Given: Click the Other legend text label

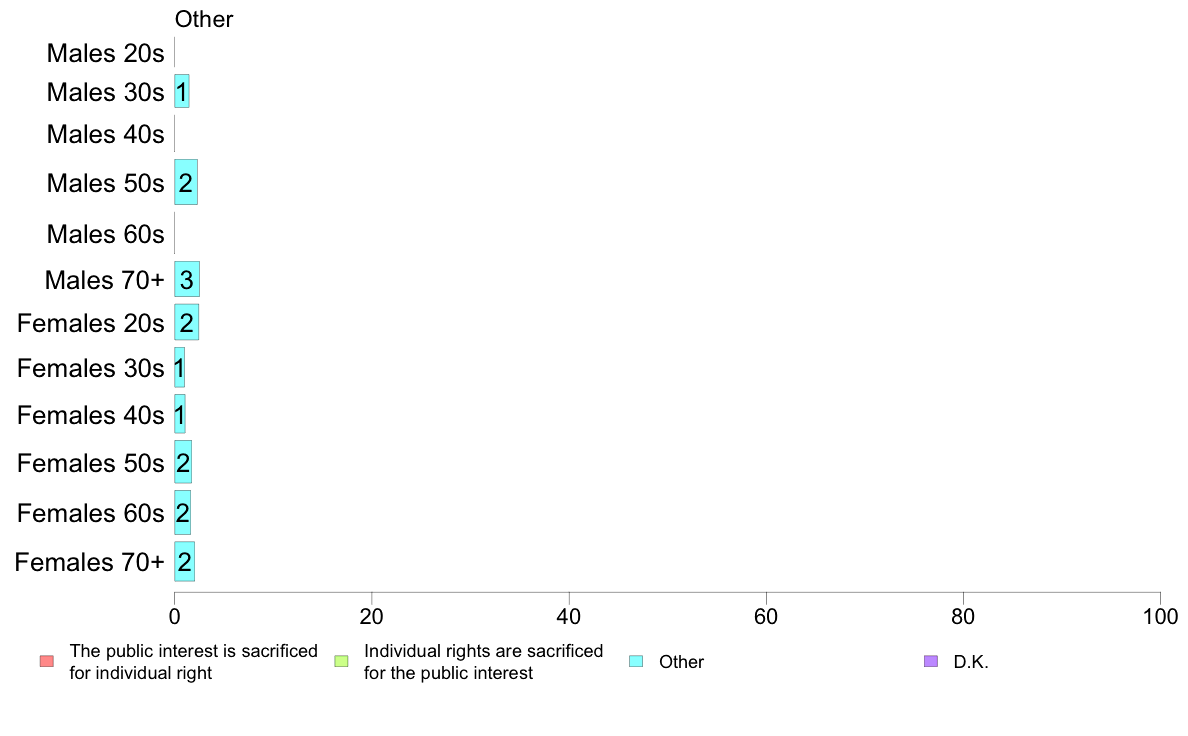Looking at the screenshot, I should coord(681,662).
